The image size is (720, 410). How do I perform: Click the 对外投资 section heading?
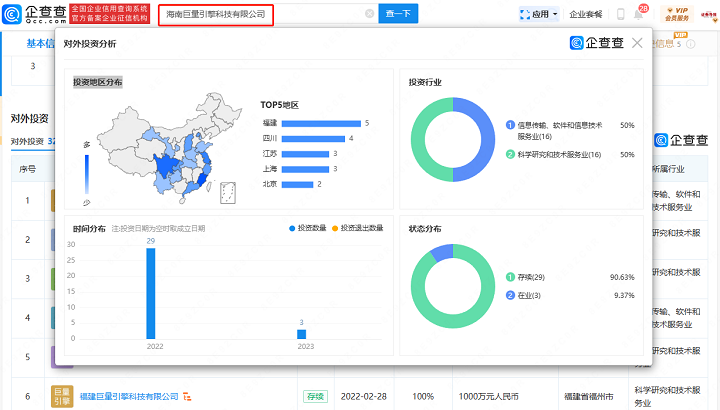point(30,118)
